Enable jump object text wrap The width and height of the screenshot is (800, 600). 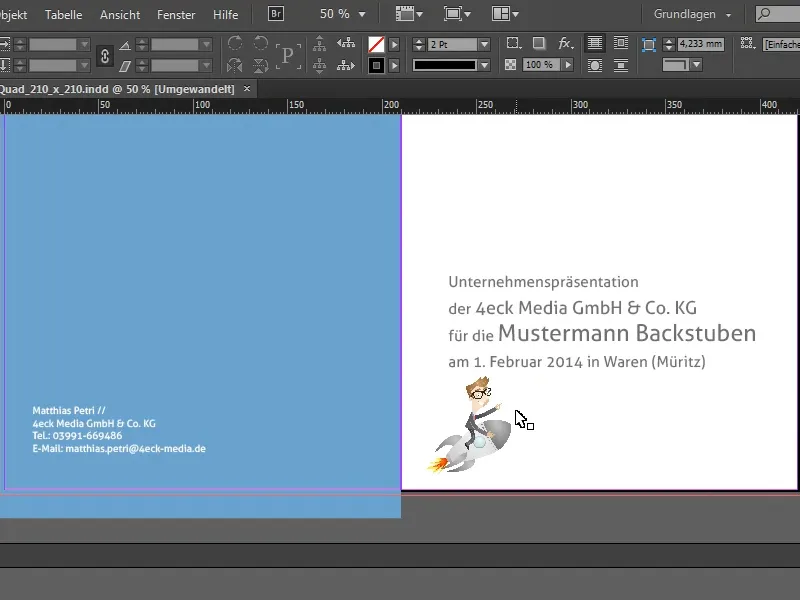pyautogui.click(x=621, y=65)
